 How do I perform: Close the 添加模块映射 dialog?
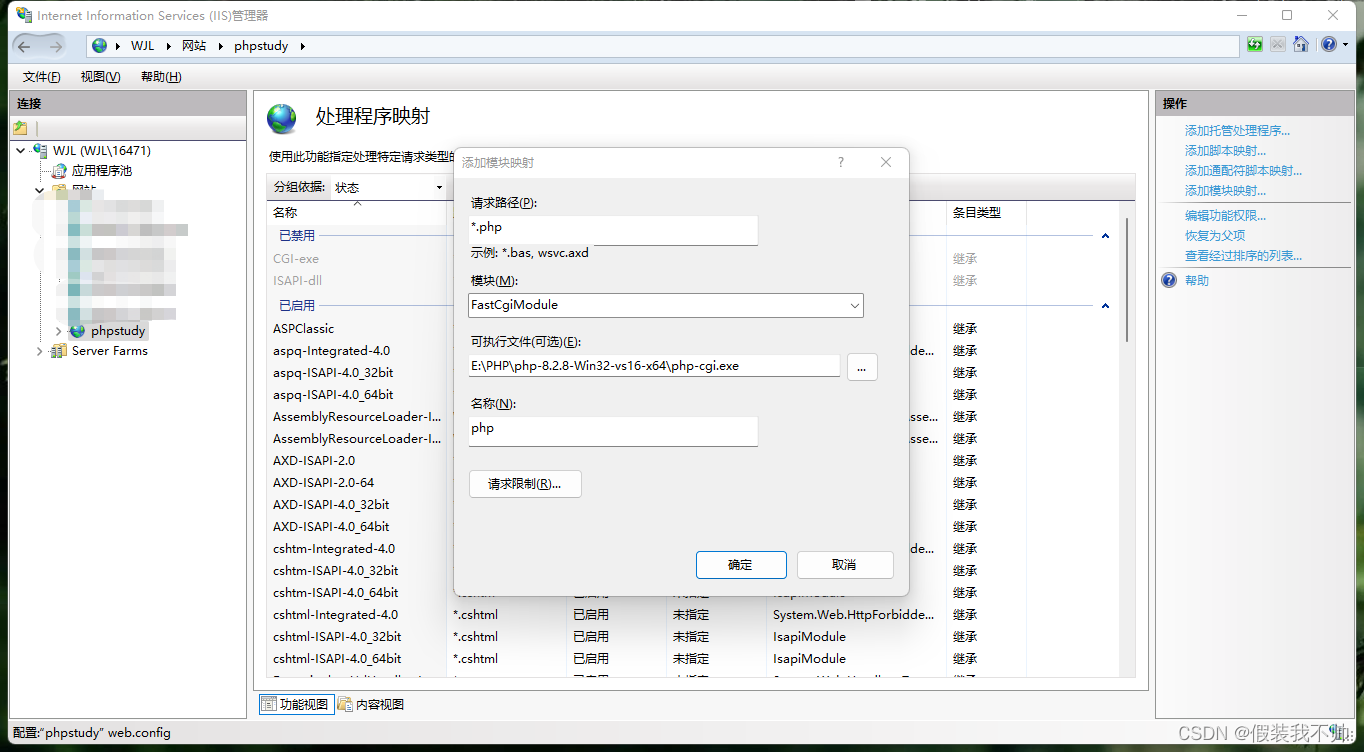click(x=885, y=162)
